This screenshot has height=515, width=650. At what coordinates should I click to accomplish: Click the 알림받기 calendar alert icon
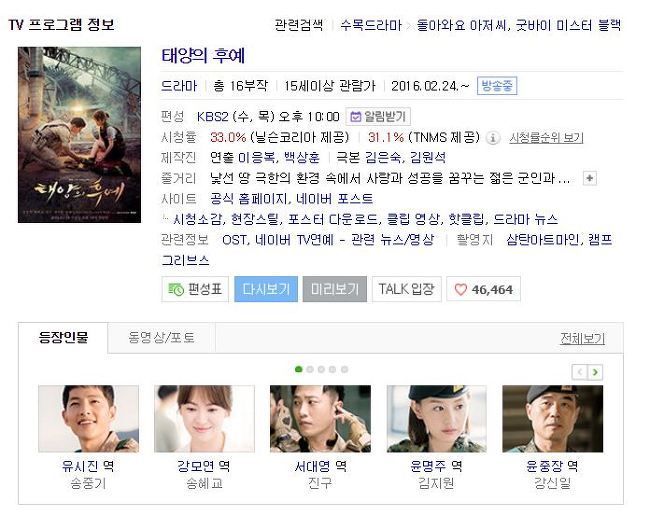(355, 117)
